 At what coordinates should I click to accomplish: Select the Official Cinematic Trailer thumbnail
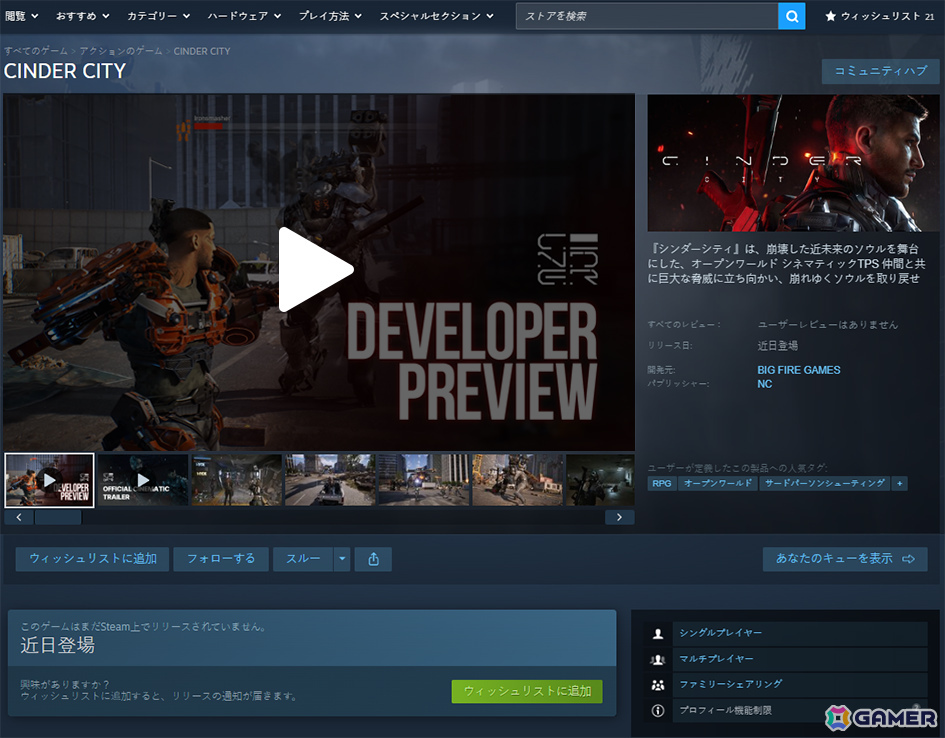pyautogui.click(x=143, y=480)
